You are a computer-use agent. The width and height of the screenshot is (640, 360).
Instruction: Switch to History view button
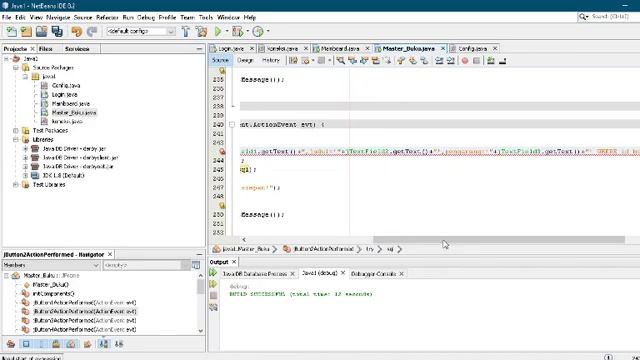coord(271,60)
